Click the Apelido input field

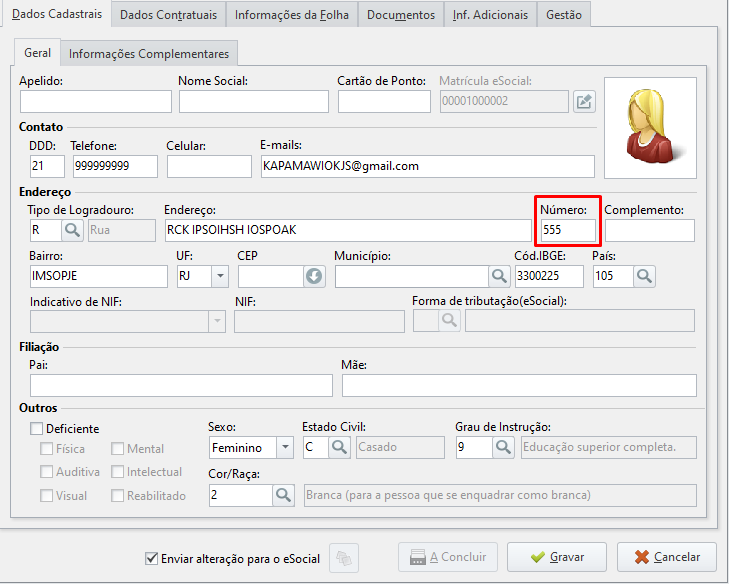coord(96,101)
